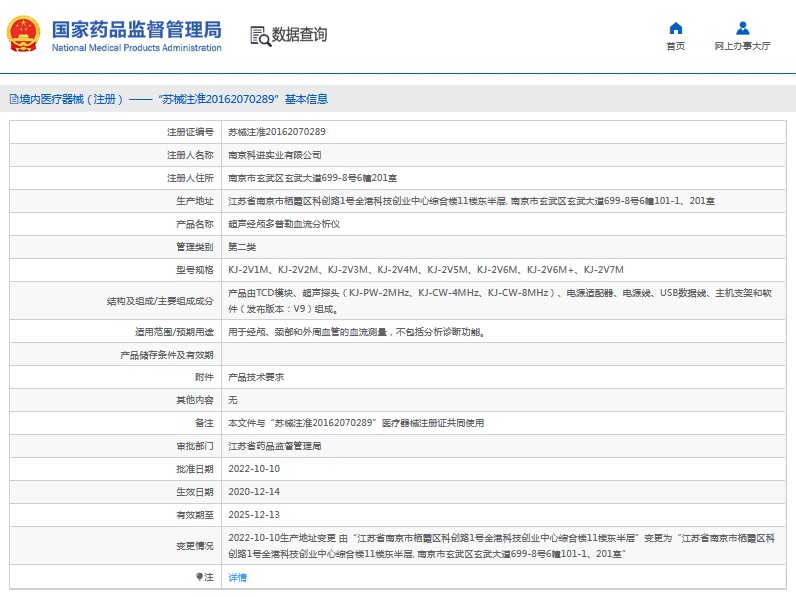Click change record text 2022-10-10生产地址变更
The height and width of the screenshot is (597, 796).
[x=502, y=546]
